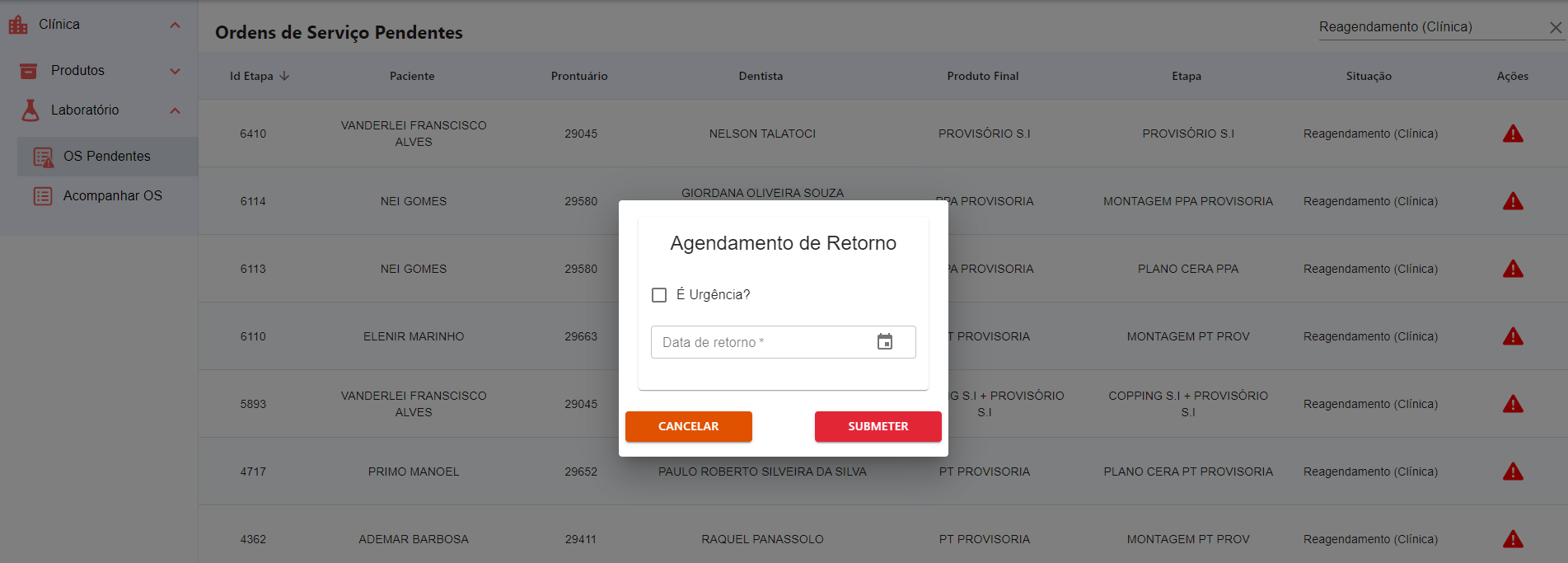Click the Produtos box icon in the sidebar
Screen dimensions: 1568x563
coord(27,70)
